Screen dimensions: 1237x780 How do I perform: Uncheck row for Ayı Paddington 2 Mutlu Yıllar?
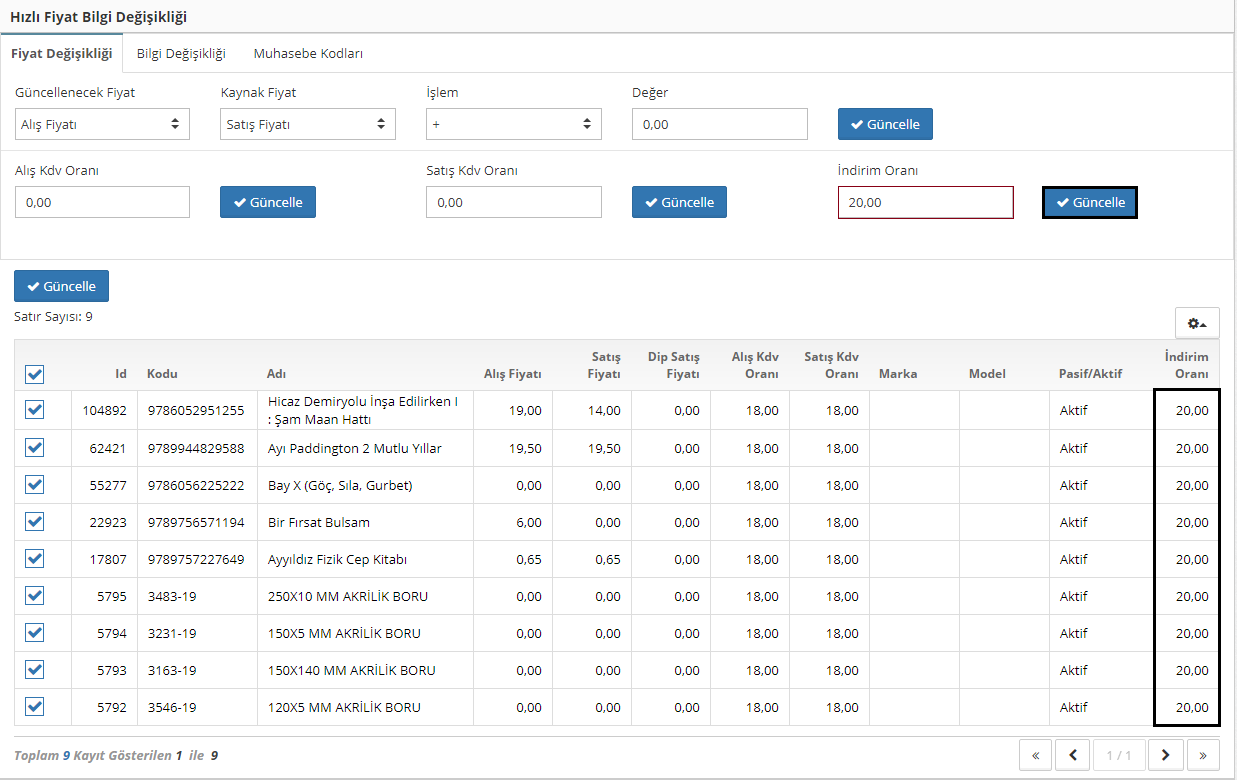pyautogui.click(x=35, y=448)
